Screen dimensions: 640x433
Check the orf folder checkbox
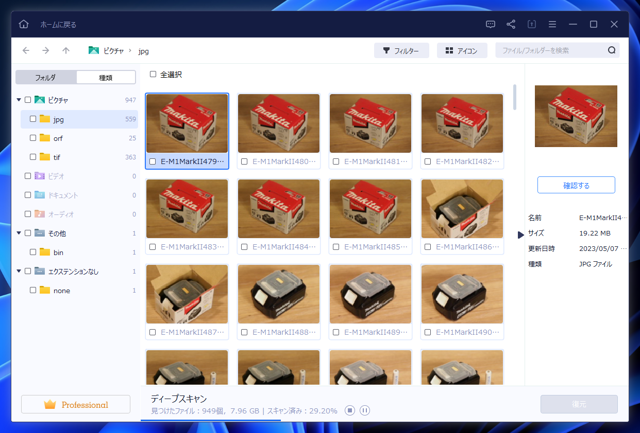pyautogui.click(x=33, y=138)
